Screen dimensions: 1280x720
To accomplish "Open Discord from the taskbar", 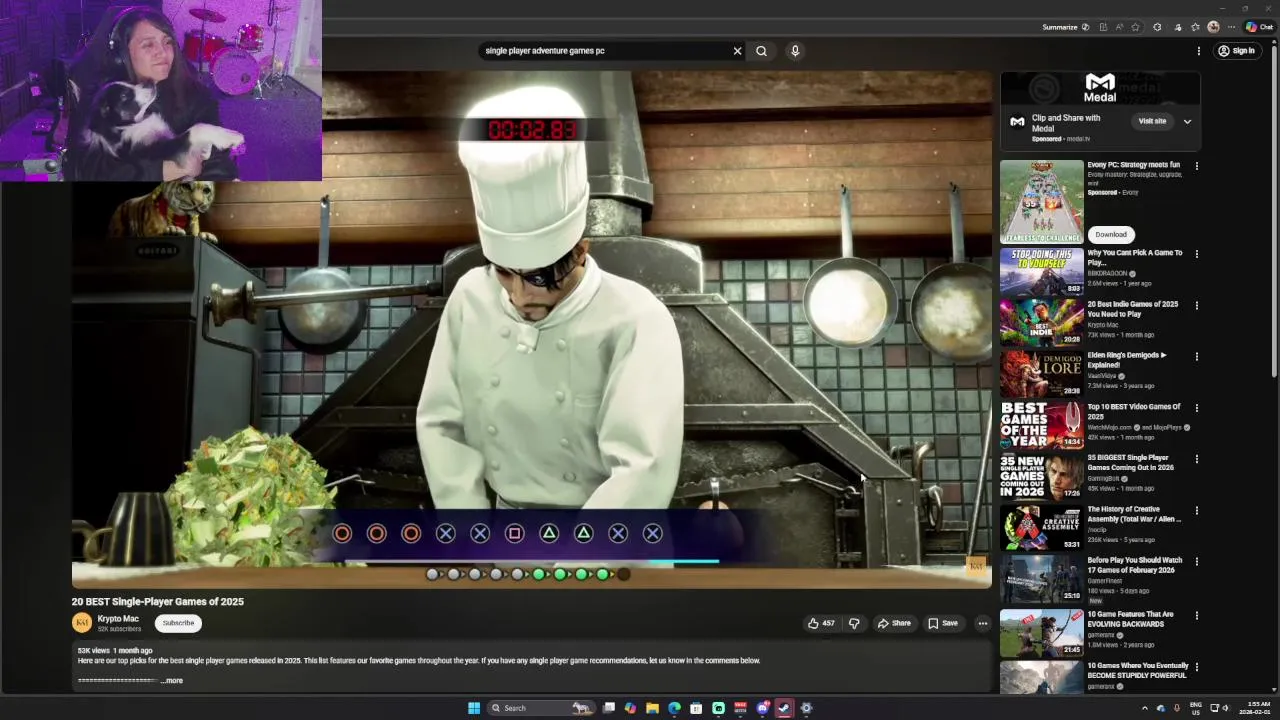I will 762,708.
